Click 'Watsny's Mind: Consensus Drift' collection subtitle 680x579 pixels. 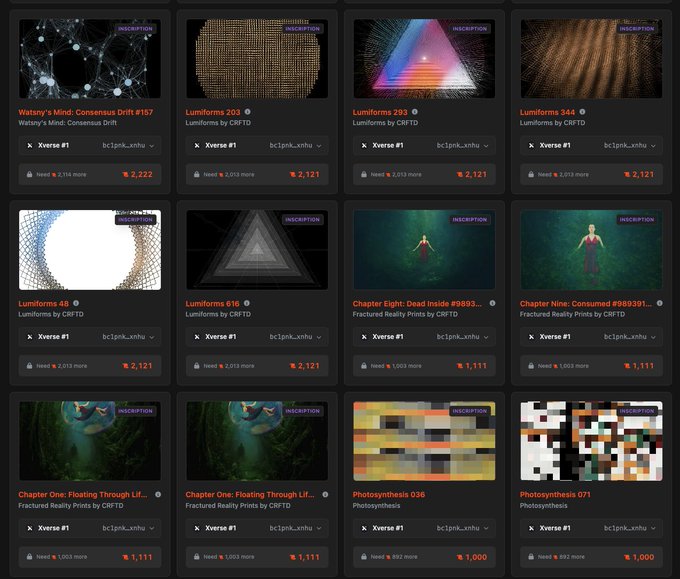click(x=67, y=123)
